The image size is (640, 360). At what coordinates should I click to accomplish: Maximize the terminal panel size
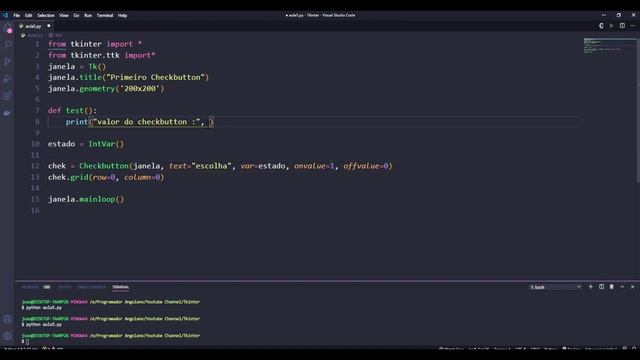(x=622, y=287)
